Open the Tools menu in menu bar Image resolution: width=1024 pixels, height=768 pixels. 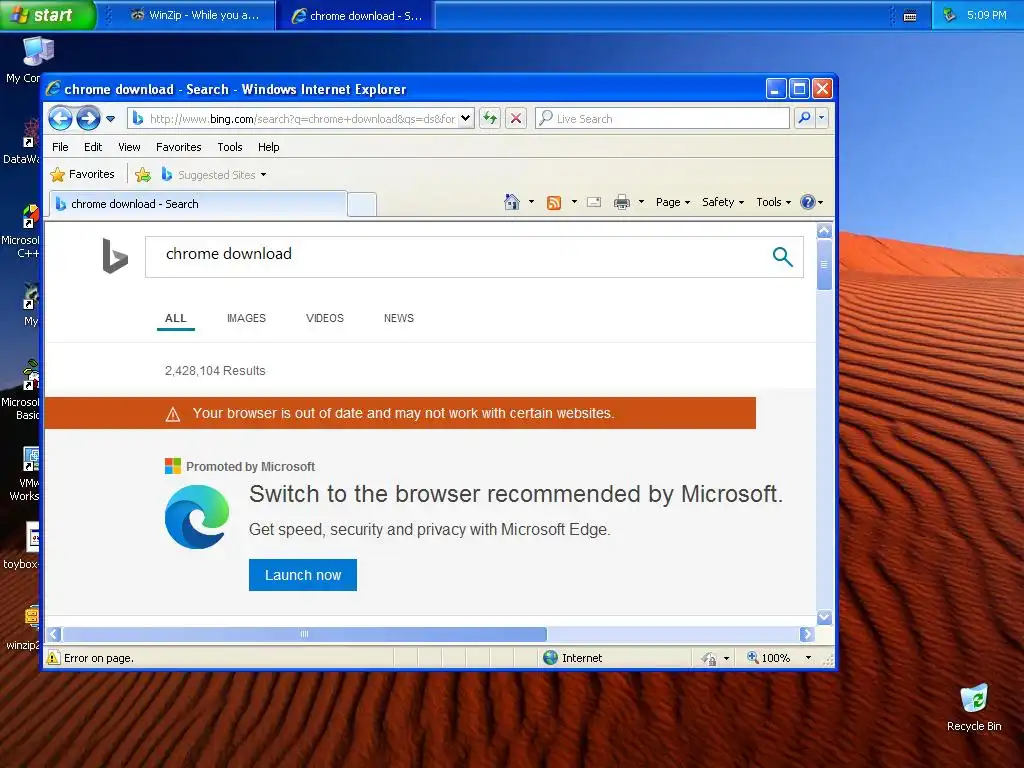[230, 147]
